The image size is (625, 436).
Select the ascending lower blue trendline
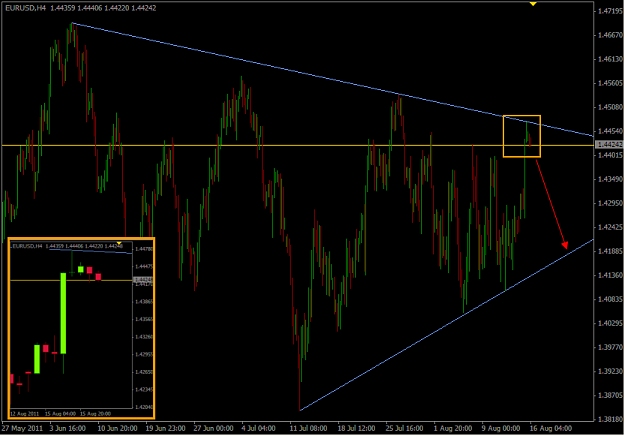[x=446, y=325]
